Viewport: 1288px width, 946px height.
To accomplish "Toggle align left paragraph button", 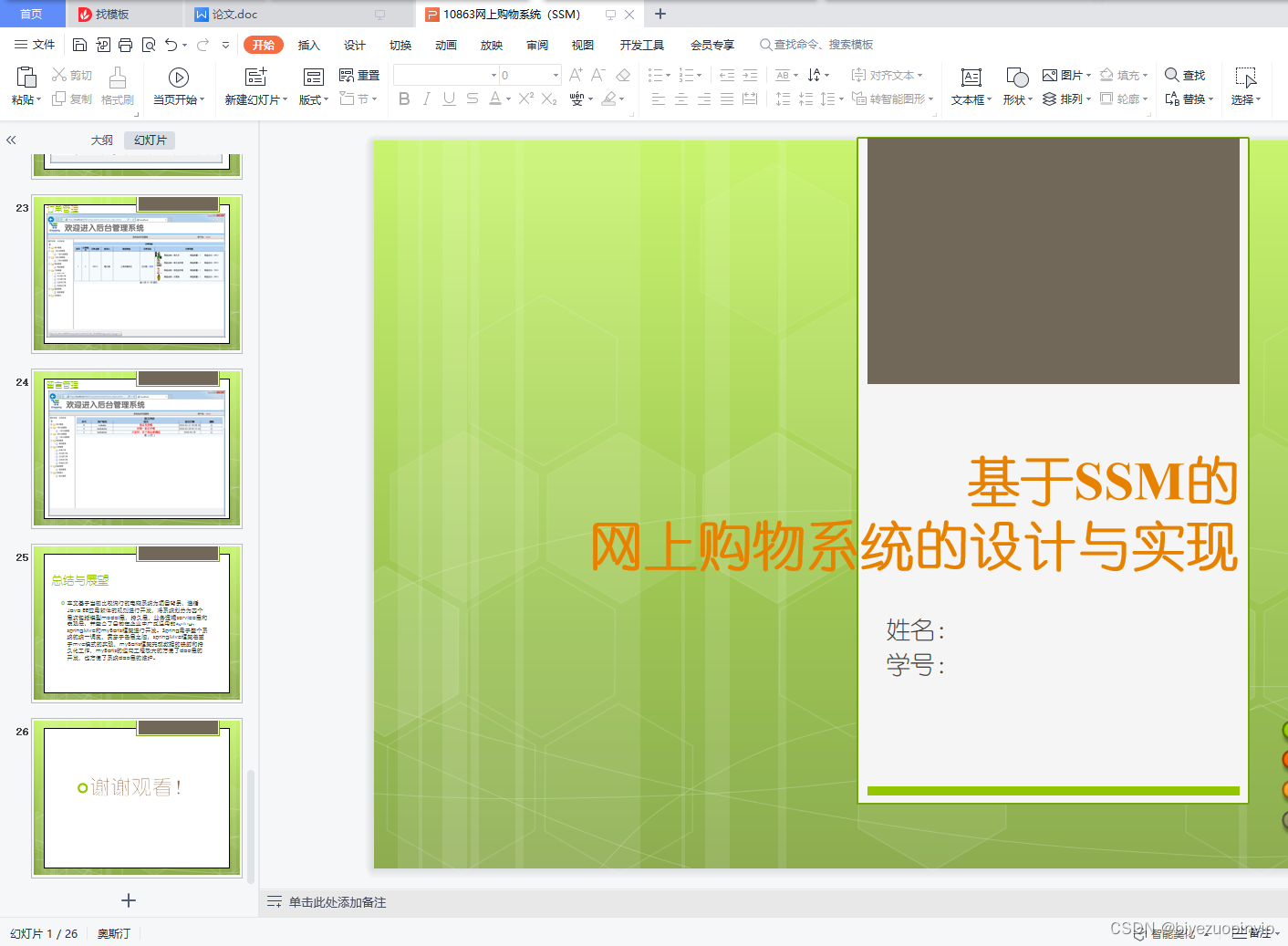I will pos(659,99).
